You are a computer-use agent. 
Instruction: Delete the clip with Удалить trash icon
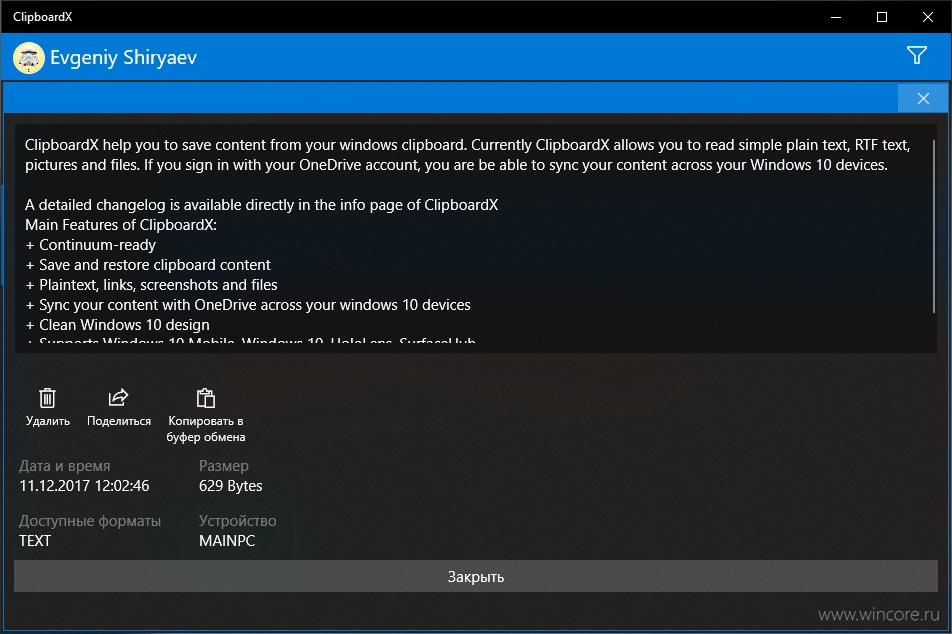tap(47, 407)
